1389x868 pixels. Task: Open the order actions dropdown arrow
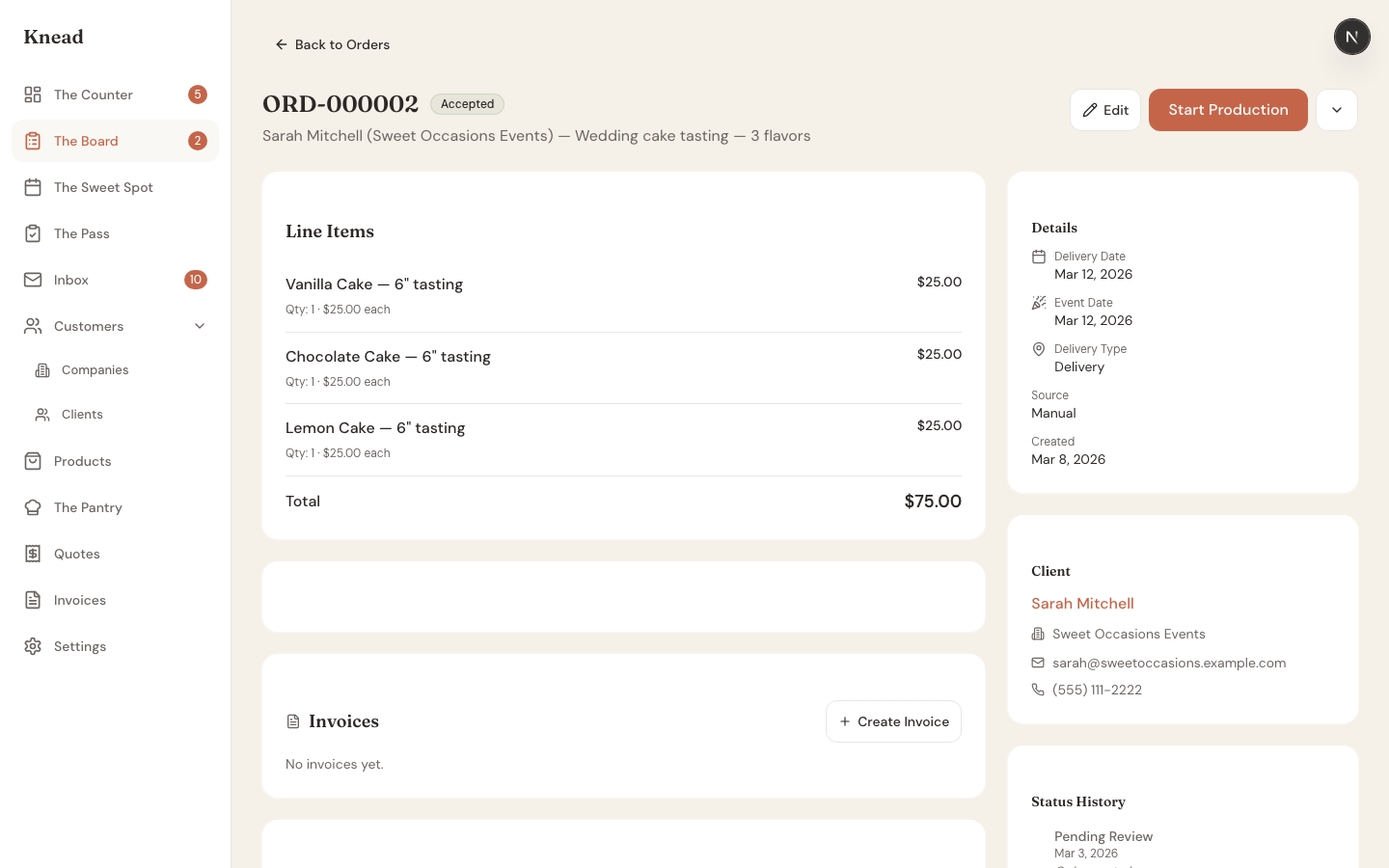pos(1337,110)
